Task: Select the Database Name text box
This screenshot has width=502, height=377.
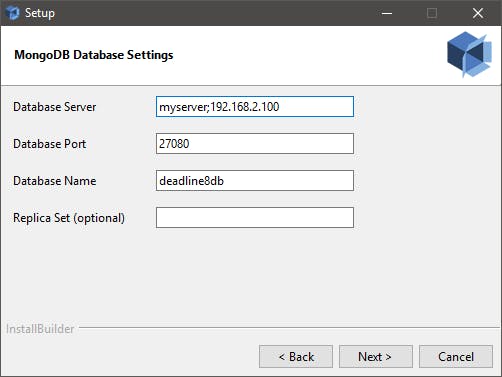Action: (255, 181)
